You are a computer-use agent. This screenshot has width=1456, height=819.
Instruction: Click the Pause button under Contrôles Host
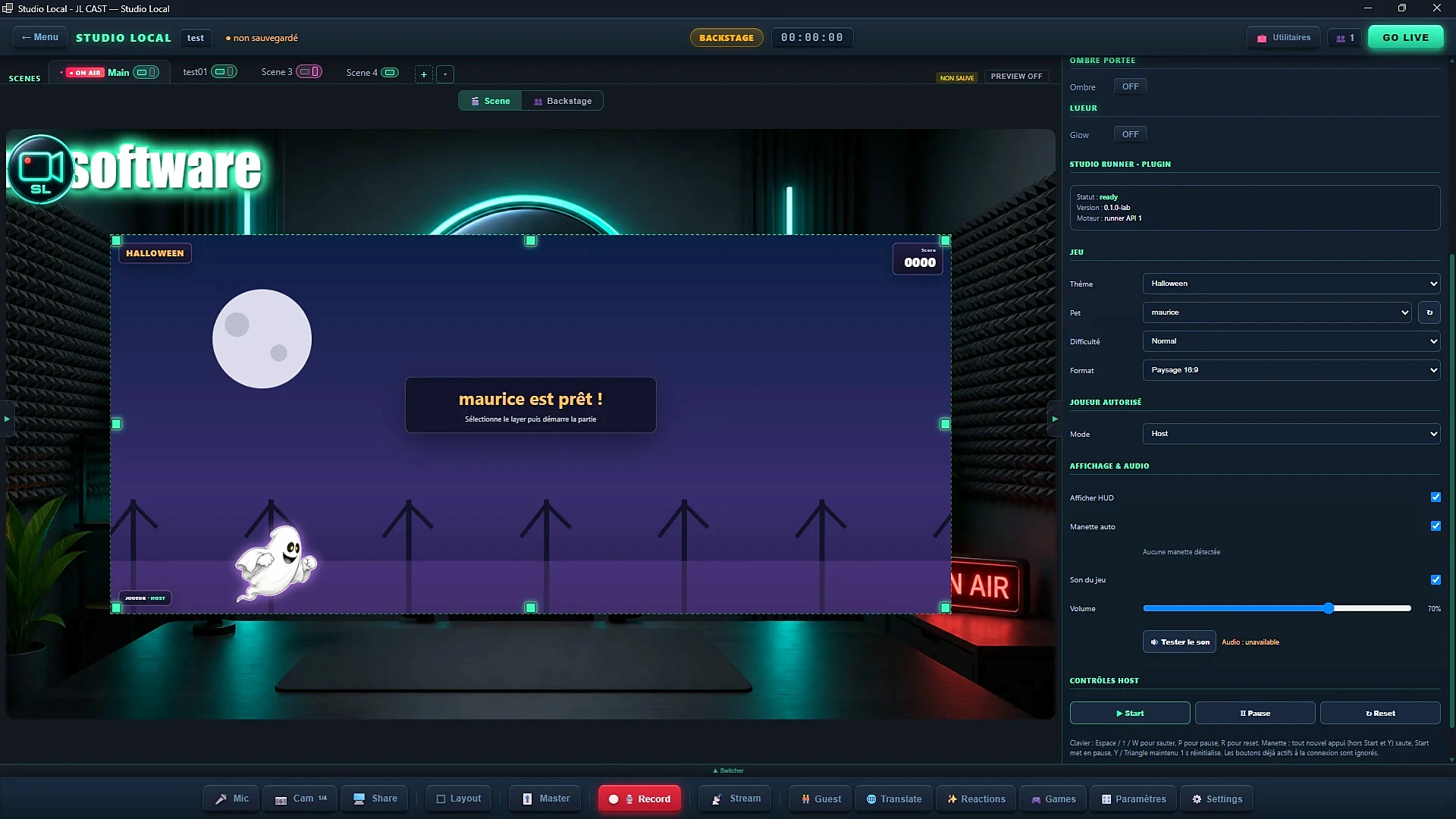click(1255, 713)
